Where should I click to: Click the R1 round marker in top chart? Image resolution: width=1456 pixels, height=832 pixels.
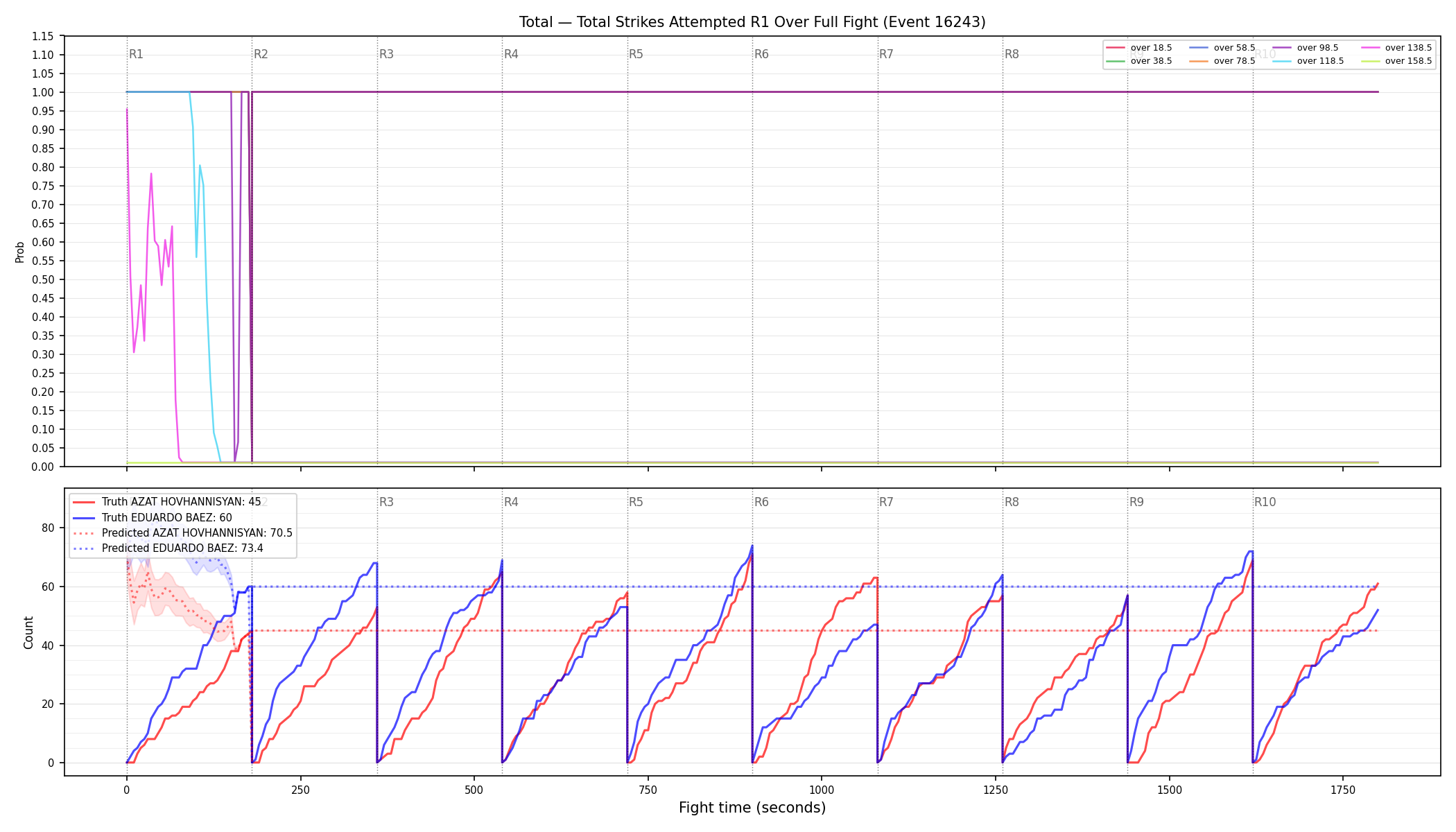136,54
